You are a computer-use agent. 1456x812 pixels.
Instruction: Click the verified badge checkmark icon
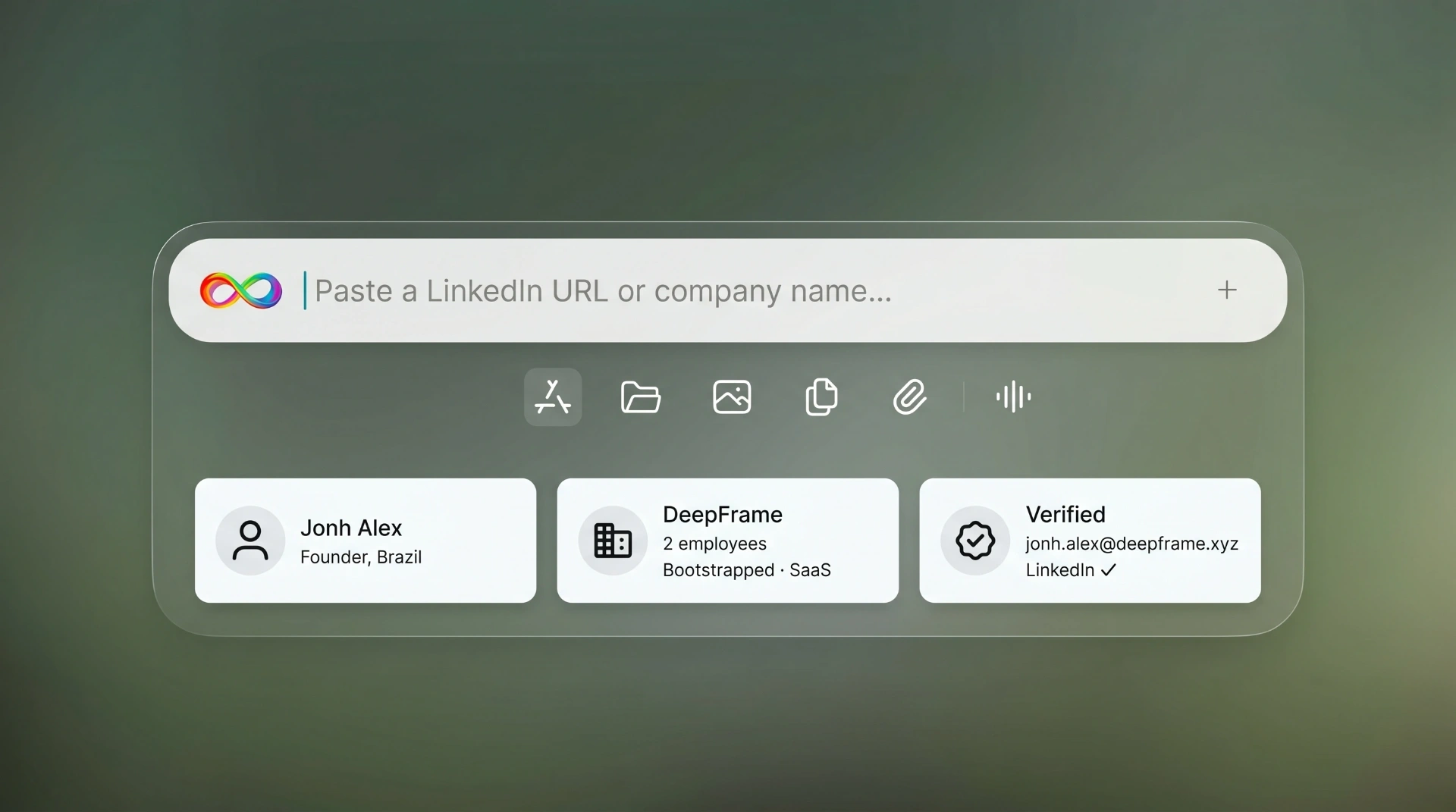pyautogui.click(x=975, y=541)
